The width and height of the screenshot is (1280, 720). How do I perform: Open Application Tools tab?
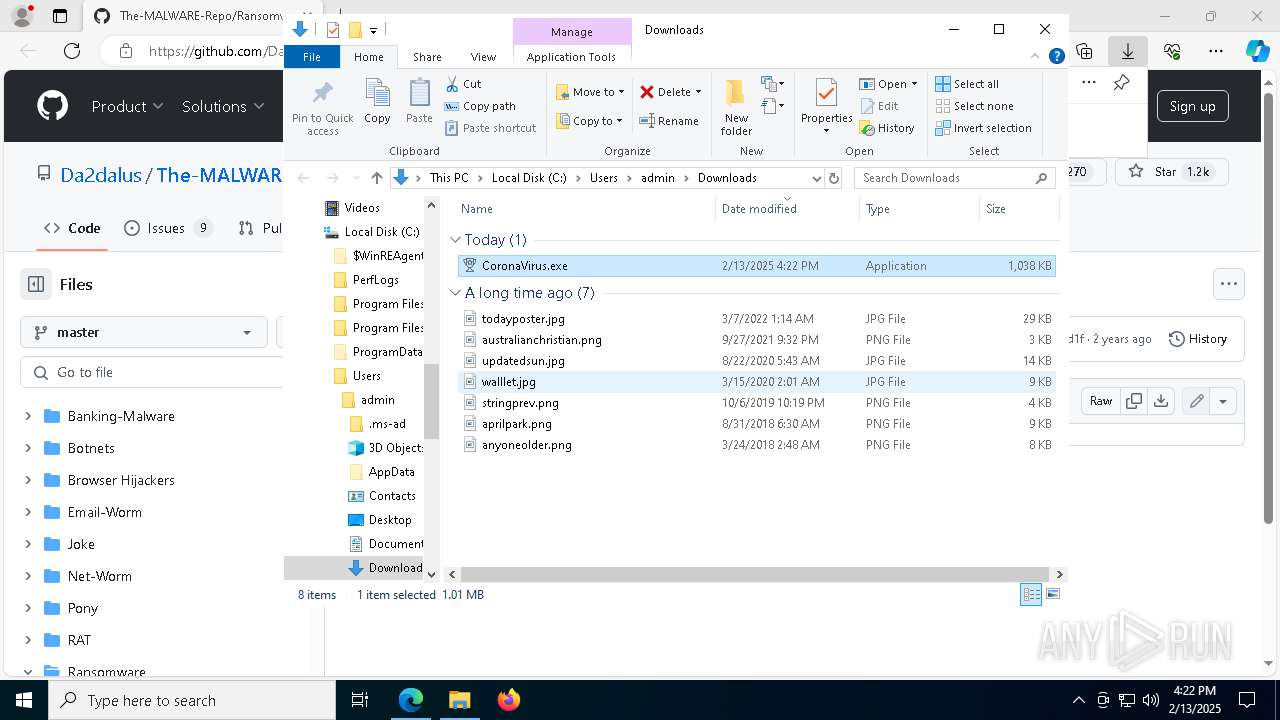pyautogui.click(x=571, y=57)
